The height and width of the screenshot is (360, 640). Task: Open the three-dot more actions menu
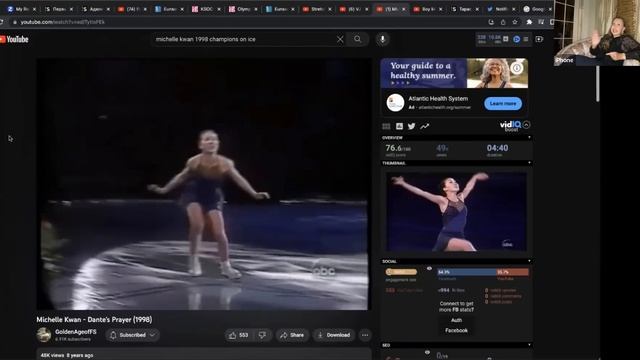pos(365,335)
